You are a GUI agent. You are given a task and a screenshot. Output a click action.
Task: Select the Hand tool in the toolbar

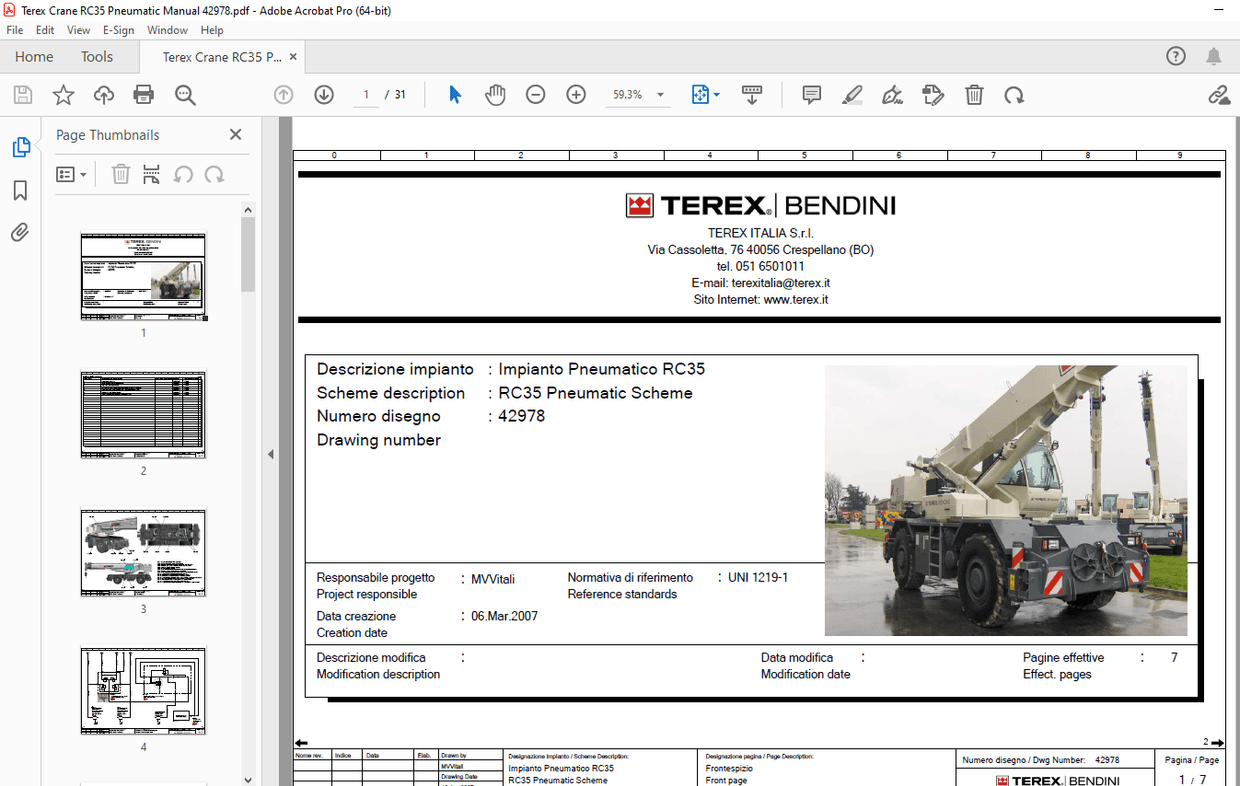(495, 94)
